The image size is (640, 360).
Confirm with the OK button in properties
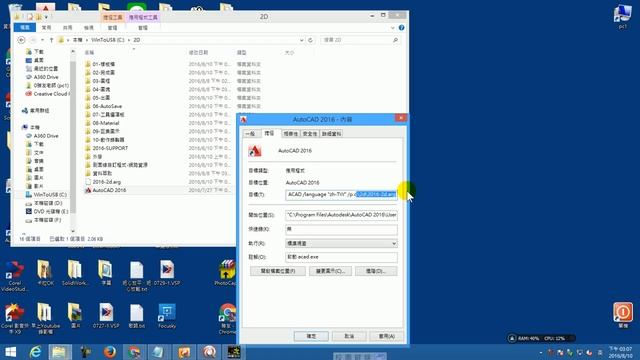[311, 336]
